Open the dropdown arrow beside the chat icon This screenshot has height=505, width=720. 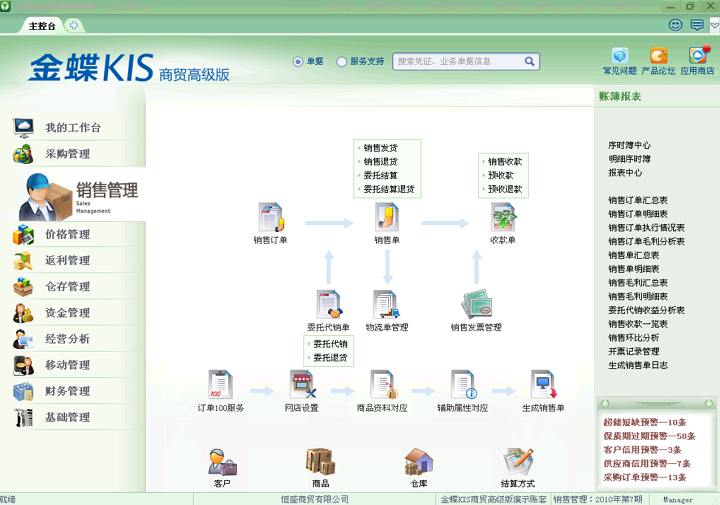click(714, 26)
